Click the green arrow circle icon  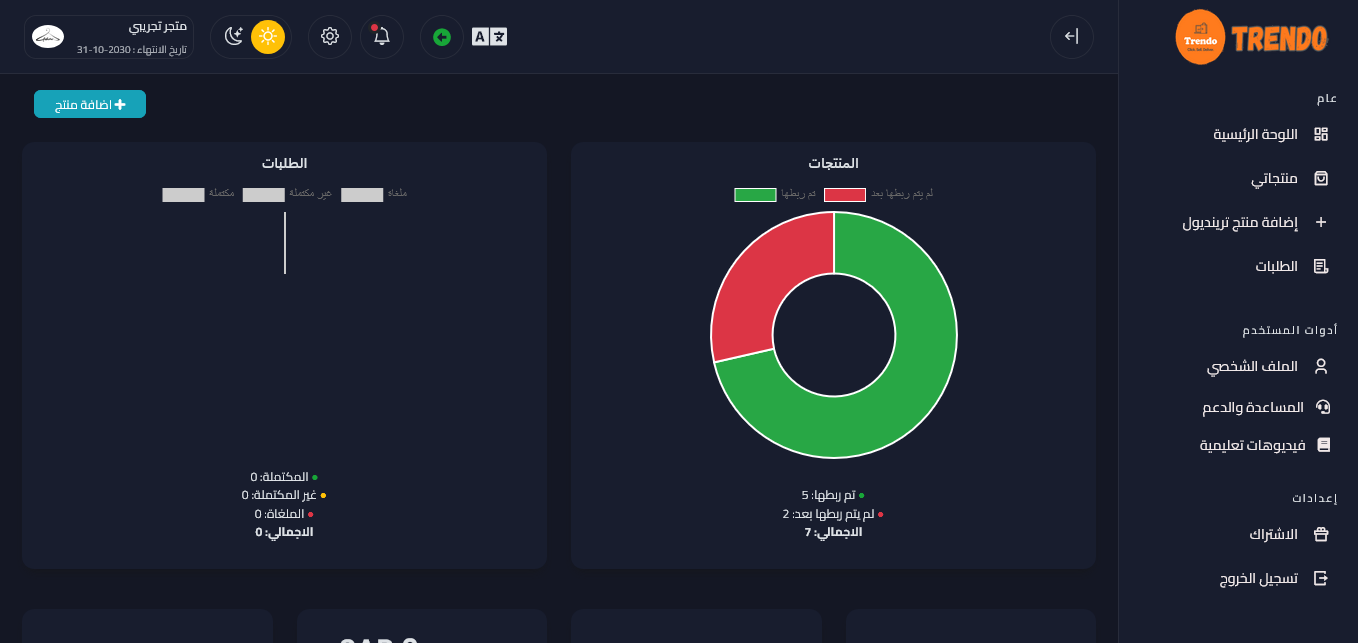click(442, 37)
